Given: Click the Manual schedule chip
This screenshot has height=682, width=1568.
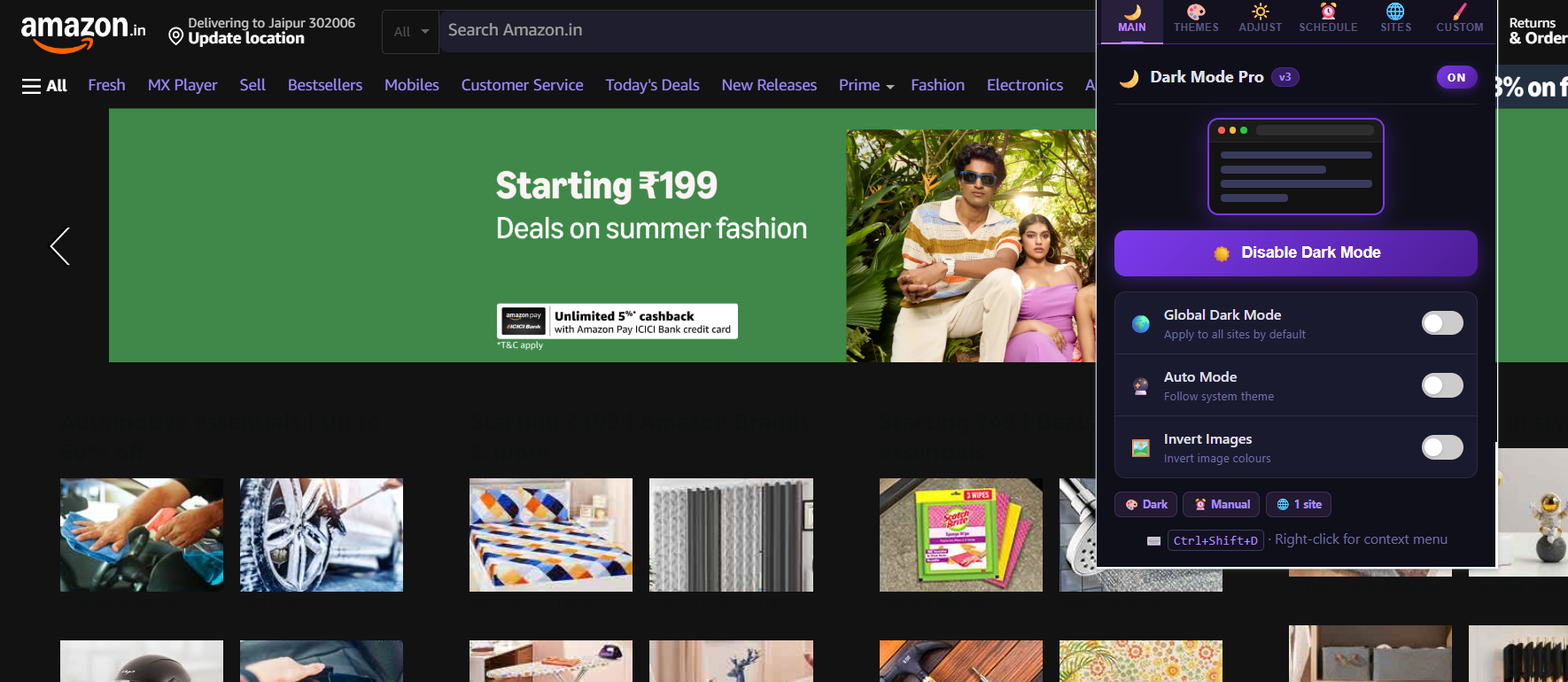Looking at the screenshot, I should click(x=1221, y=504).
